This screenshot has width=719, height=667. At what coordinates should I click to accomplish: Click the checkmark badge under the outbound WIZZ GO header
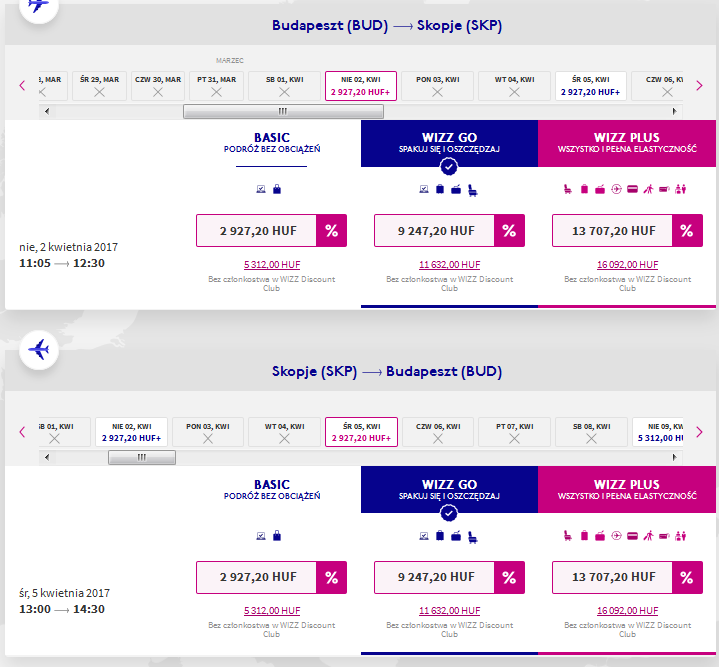[x=449, y=167]
